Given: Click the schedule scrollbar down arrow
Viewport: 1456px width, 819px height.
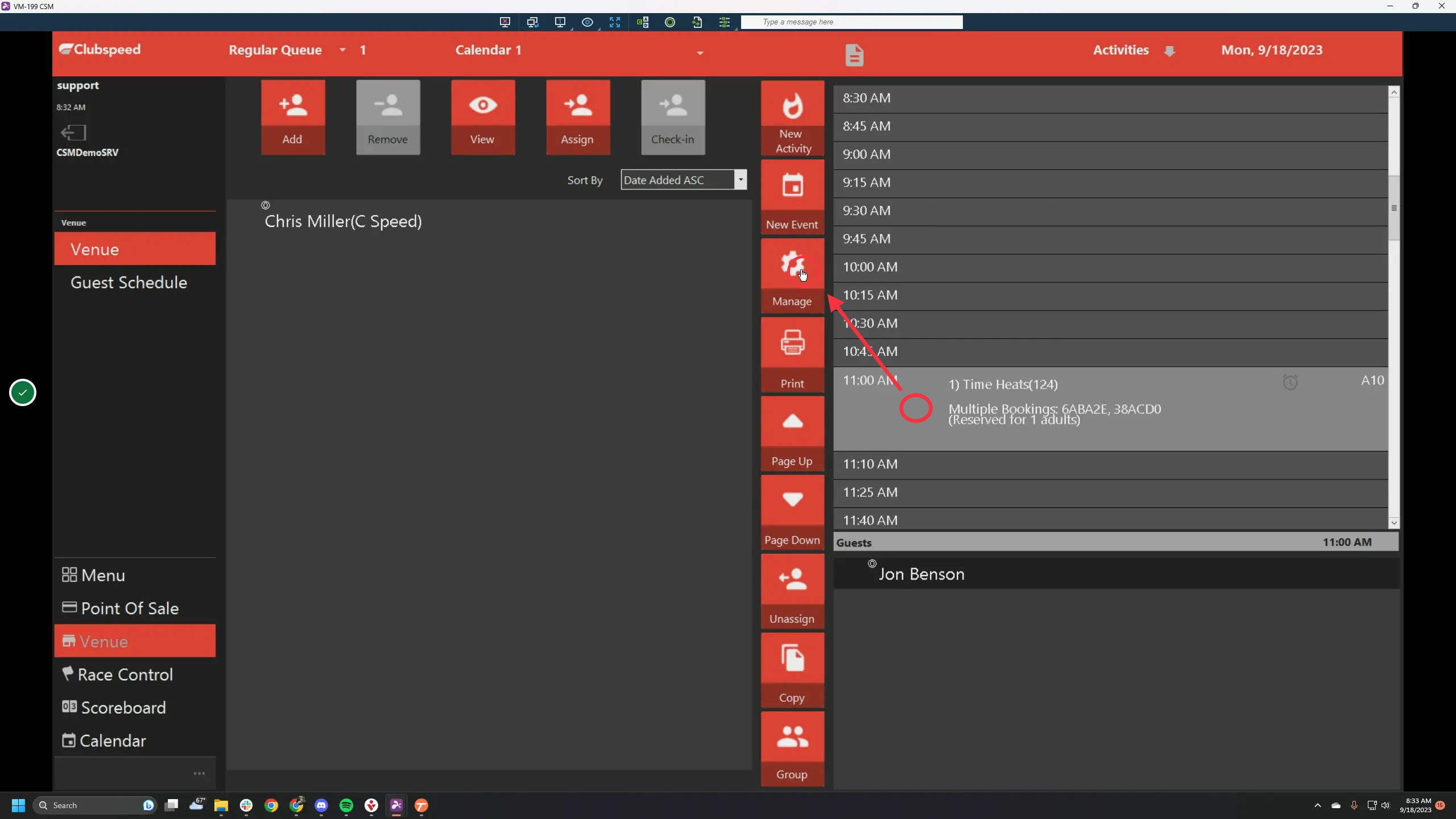Looking at the screenshot, I should click(x=1393, y=523).
